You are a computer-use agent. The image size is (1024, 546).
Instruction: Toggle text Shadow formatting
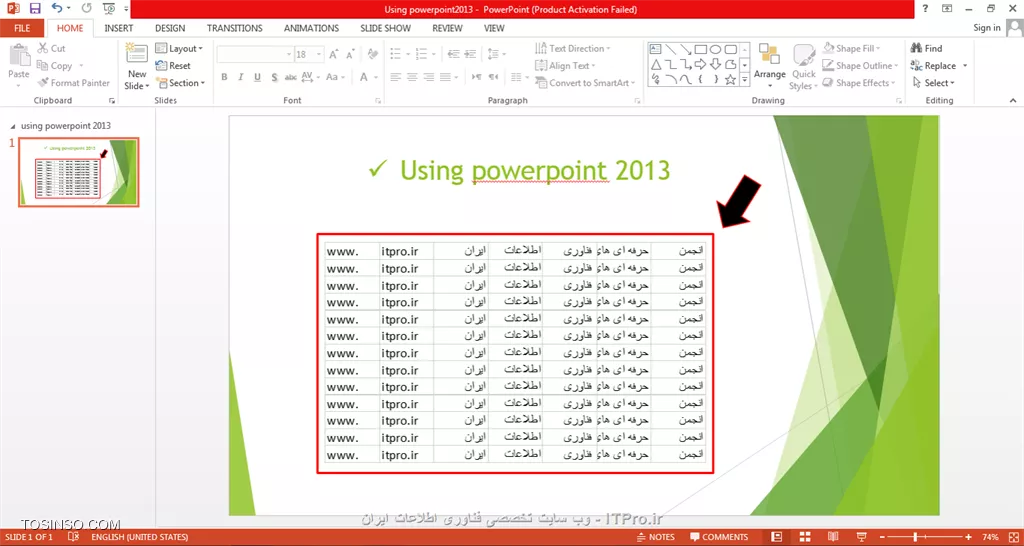click(x=274, y=77)
